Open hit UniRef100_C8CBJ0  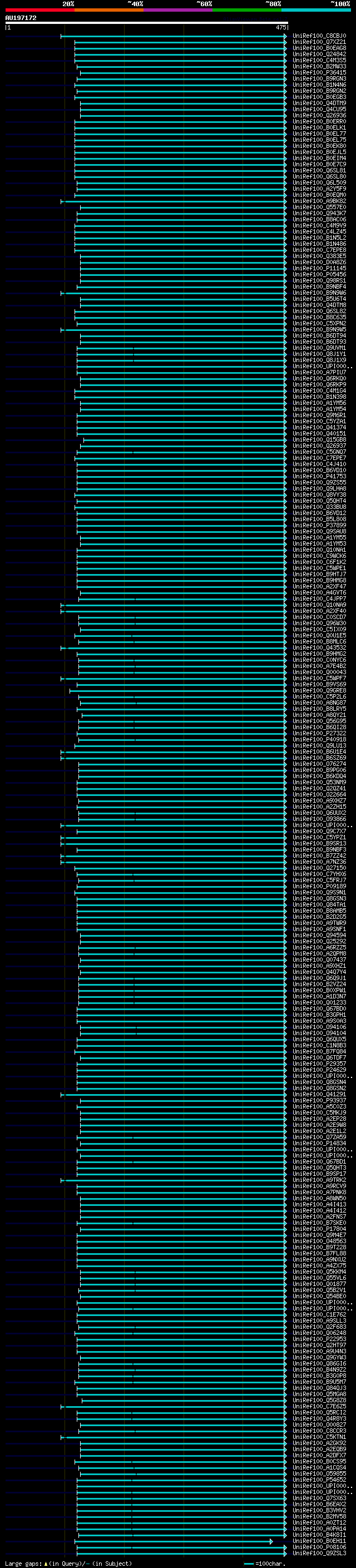coord(319,36)
